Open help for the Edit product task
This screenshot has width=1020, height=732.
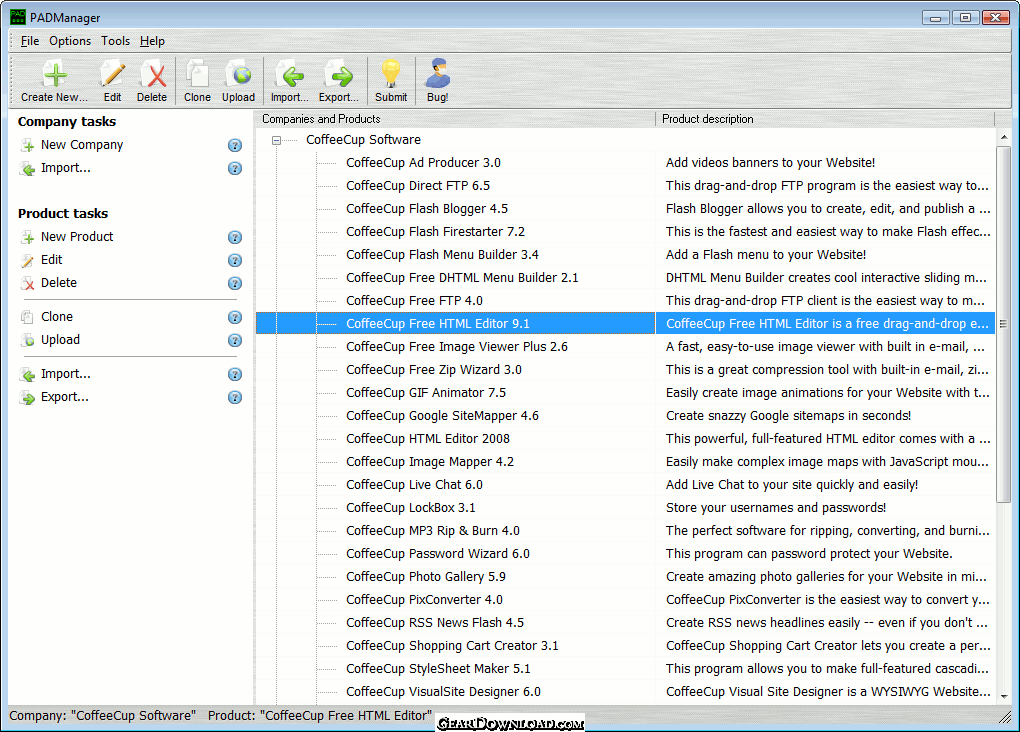[x=235, y=260]
